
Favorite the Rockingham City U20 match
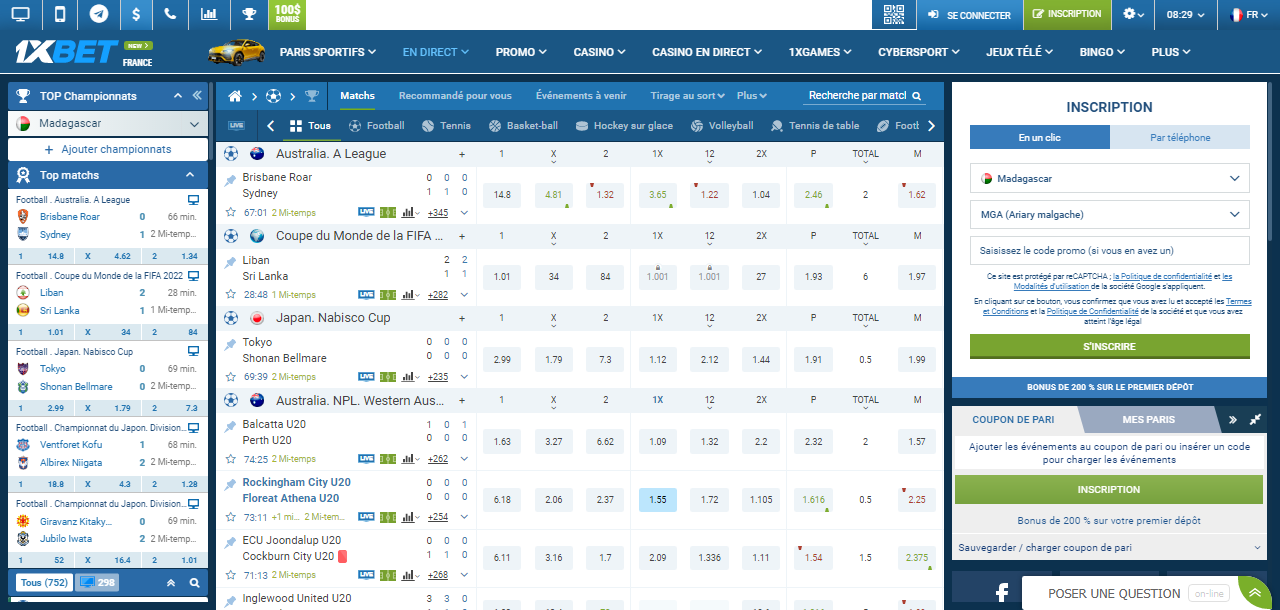[231, 518]
